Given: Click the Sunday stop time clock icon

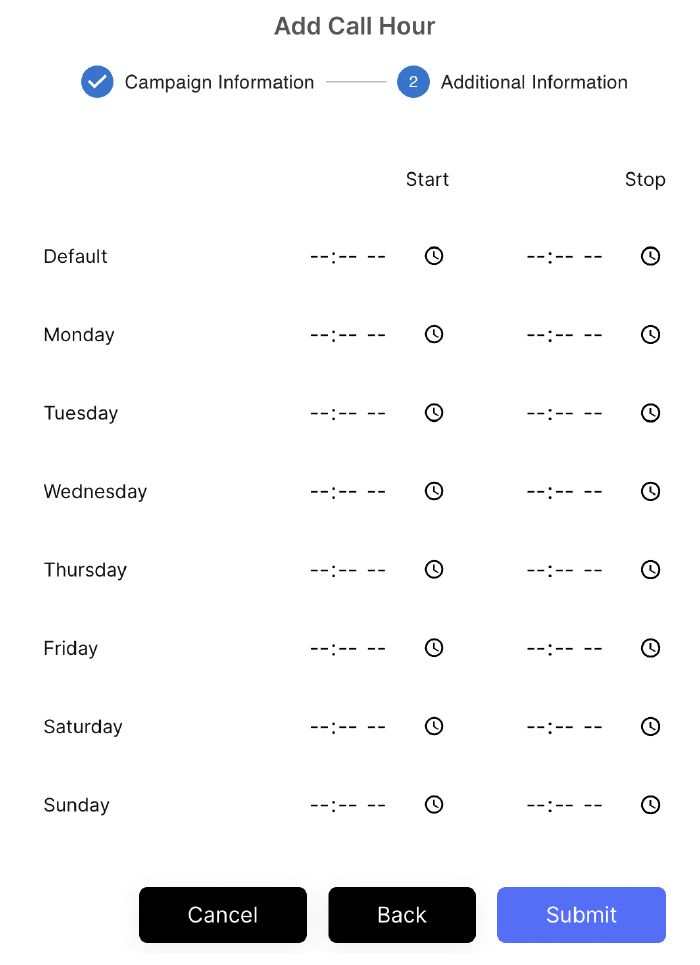Looking at the screenshot, I should pyautogui.click(x=650, y=804).
